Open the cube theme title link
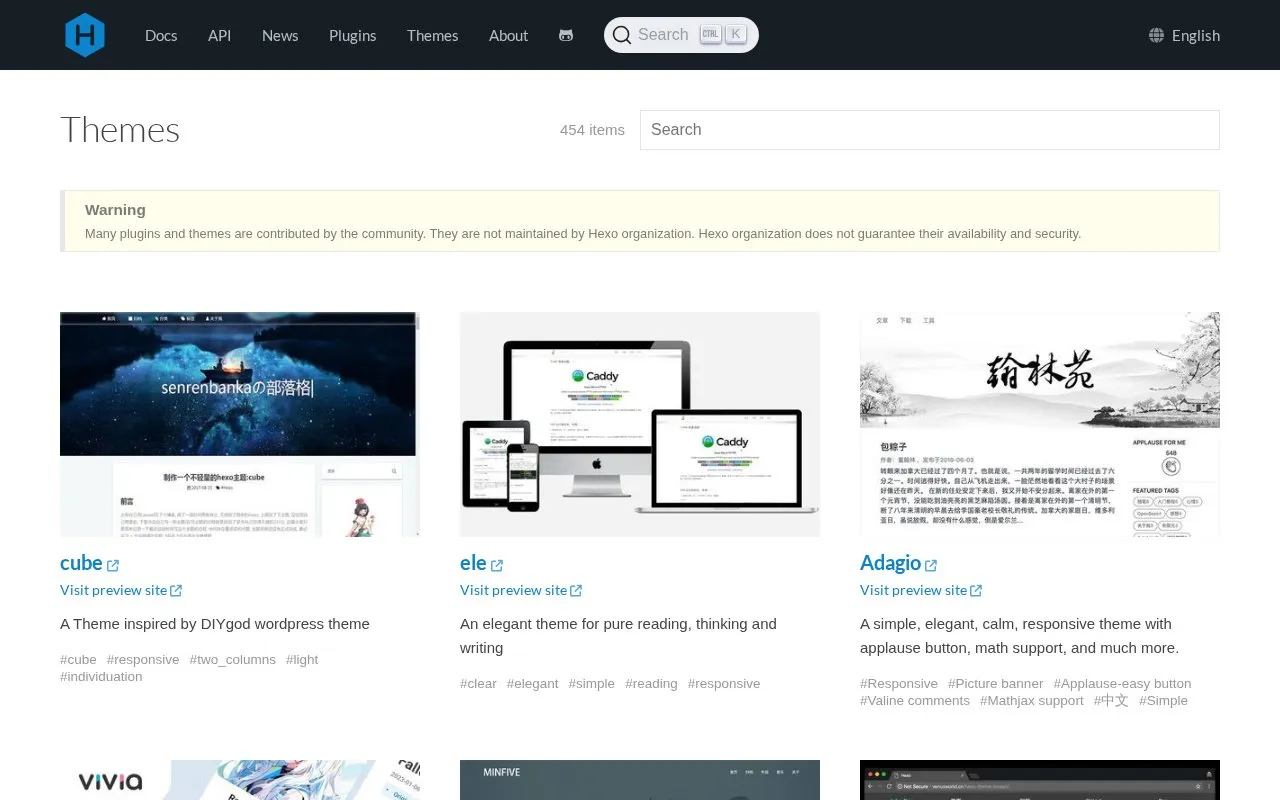This screenshot has height=800, width=1280. [81, 563]
